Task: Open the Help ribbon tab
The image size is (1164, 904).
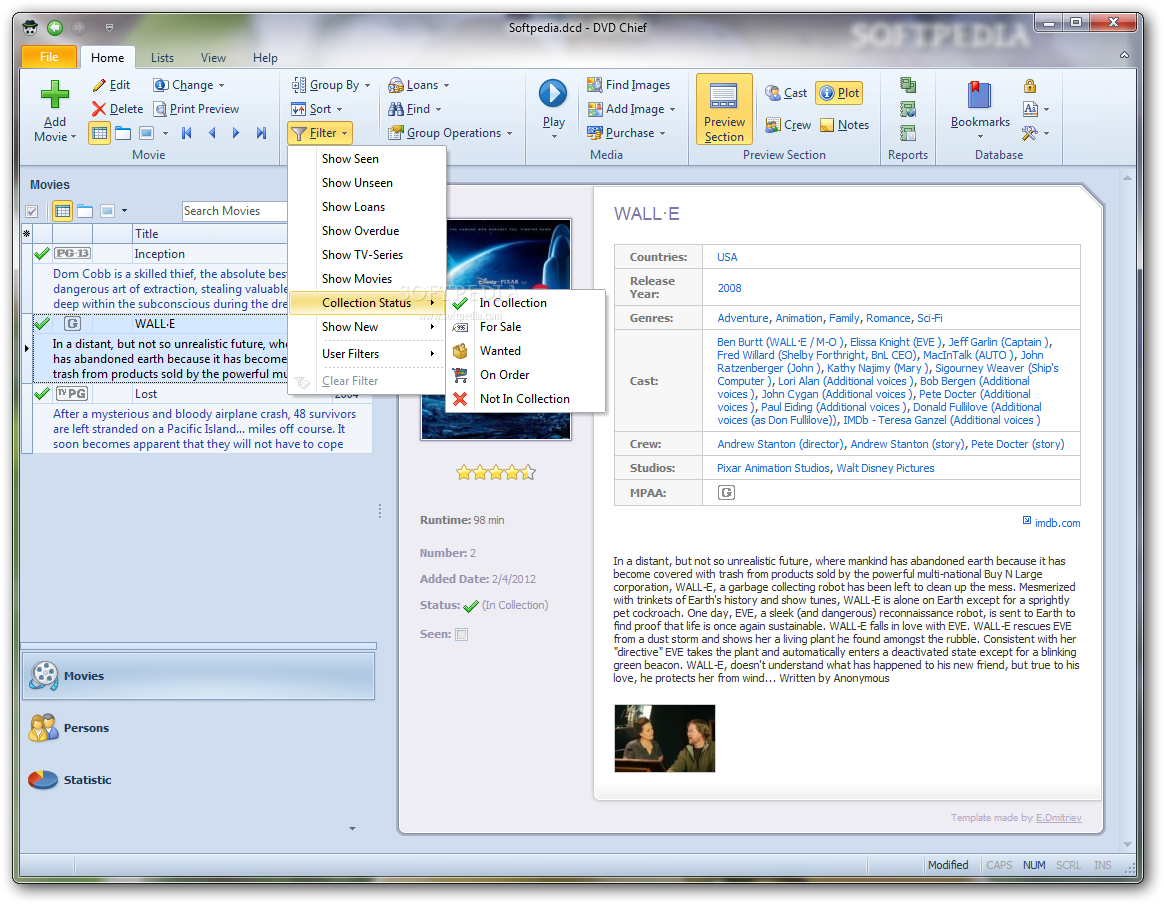Action: coord(265,58)
